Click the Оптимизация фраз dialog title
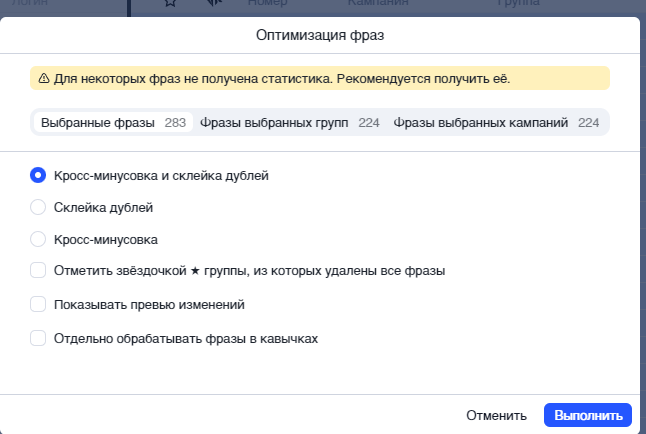Viewport: 646px width, 434px height. click(322, 35)
